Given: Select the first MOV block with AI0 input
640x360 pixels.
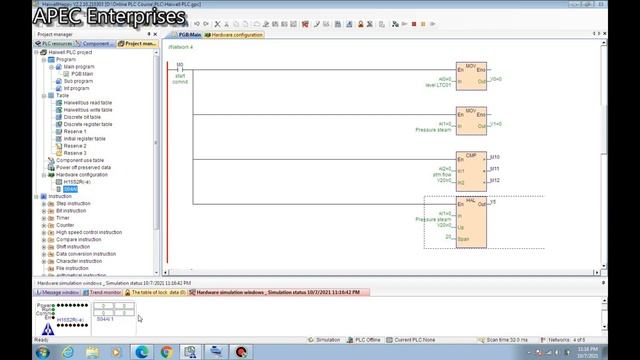Looking at the screenshot, I should [x=471, y=76].
